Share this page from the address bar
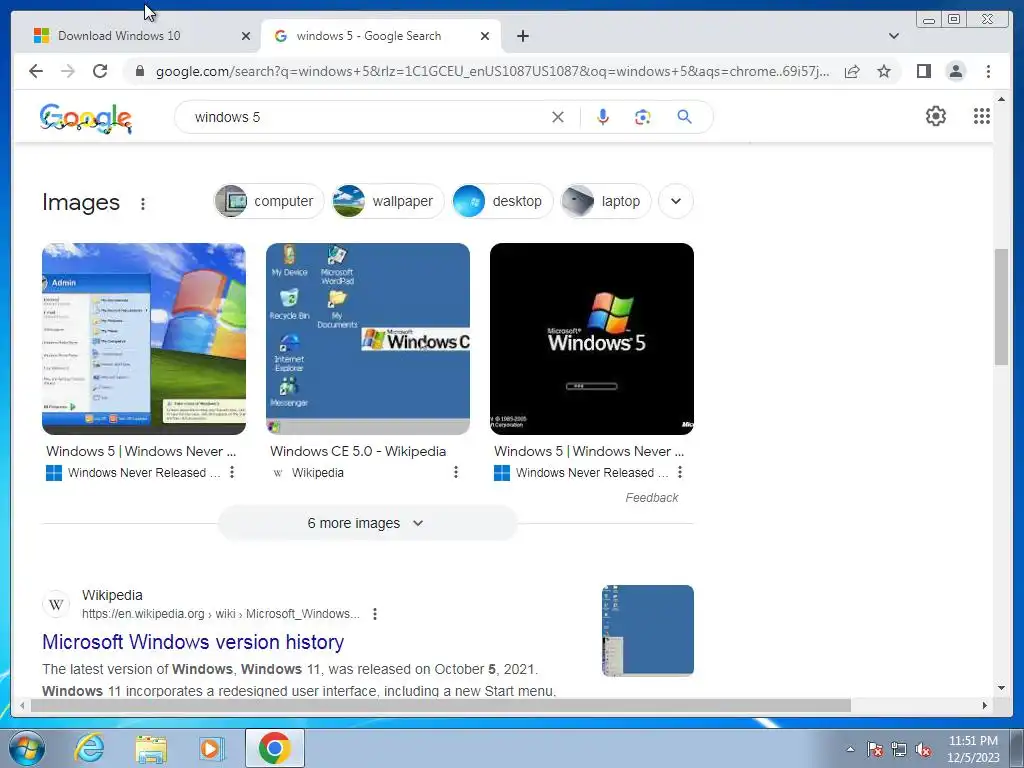This screenshot has width=1024, height=768. pos(852,71)
